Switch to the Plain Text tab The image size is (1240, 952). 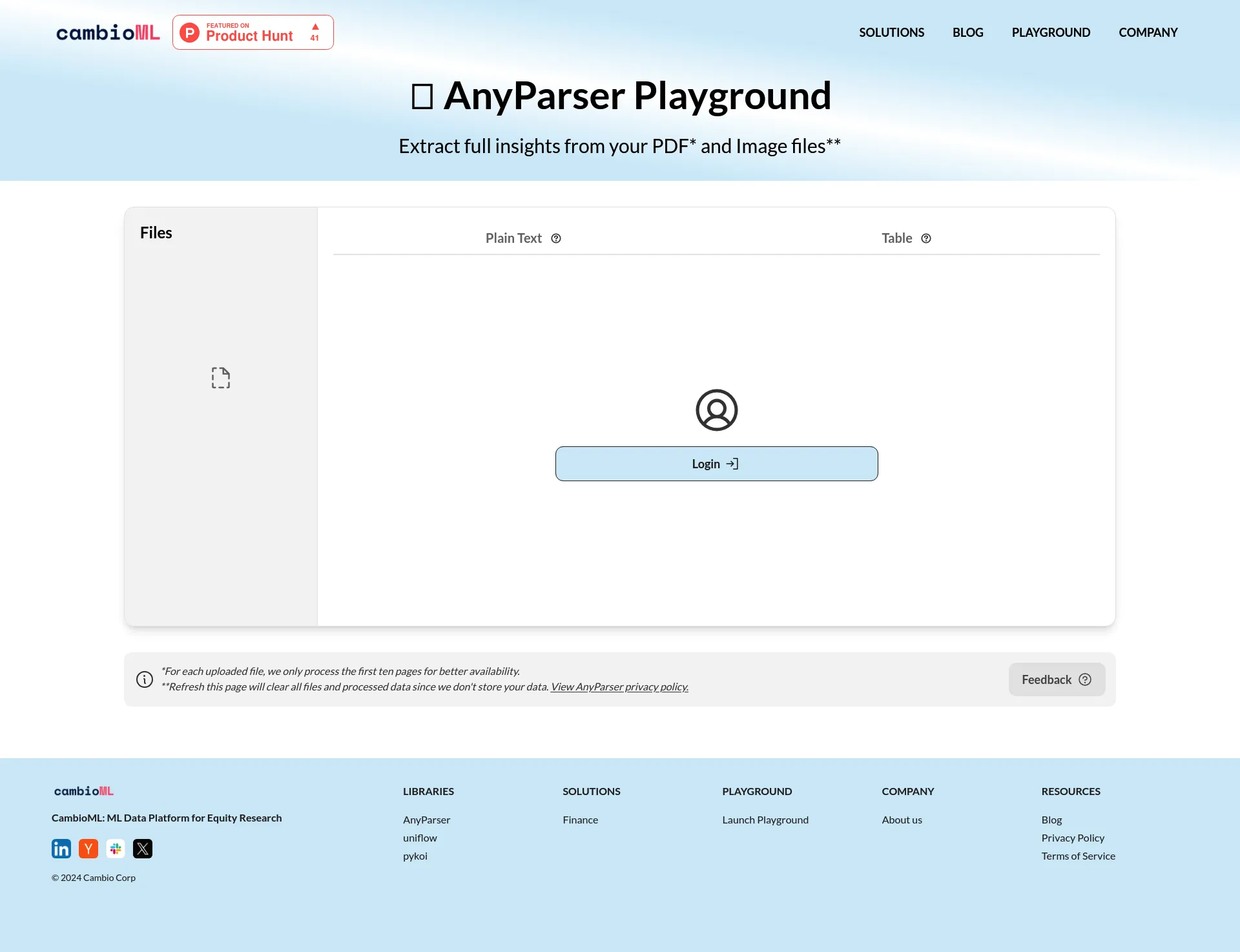(x=523, y=238)
